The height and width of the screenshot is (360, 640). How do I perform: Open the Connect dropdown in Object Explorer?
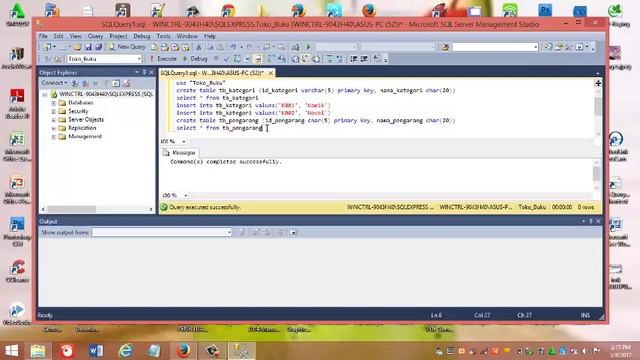pos(54,83)
